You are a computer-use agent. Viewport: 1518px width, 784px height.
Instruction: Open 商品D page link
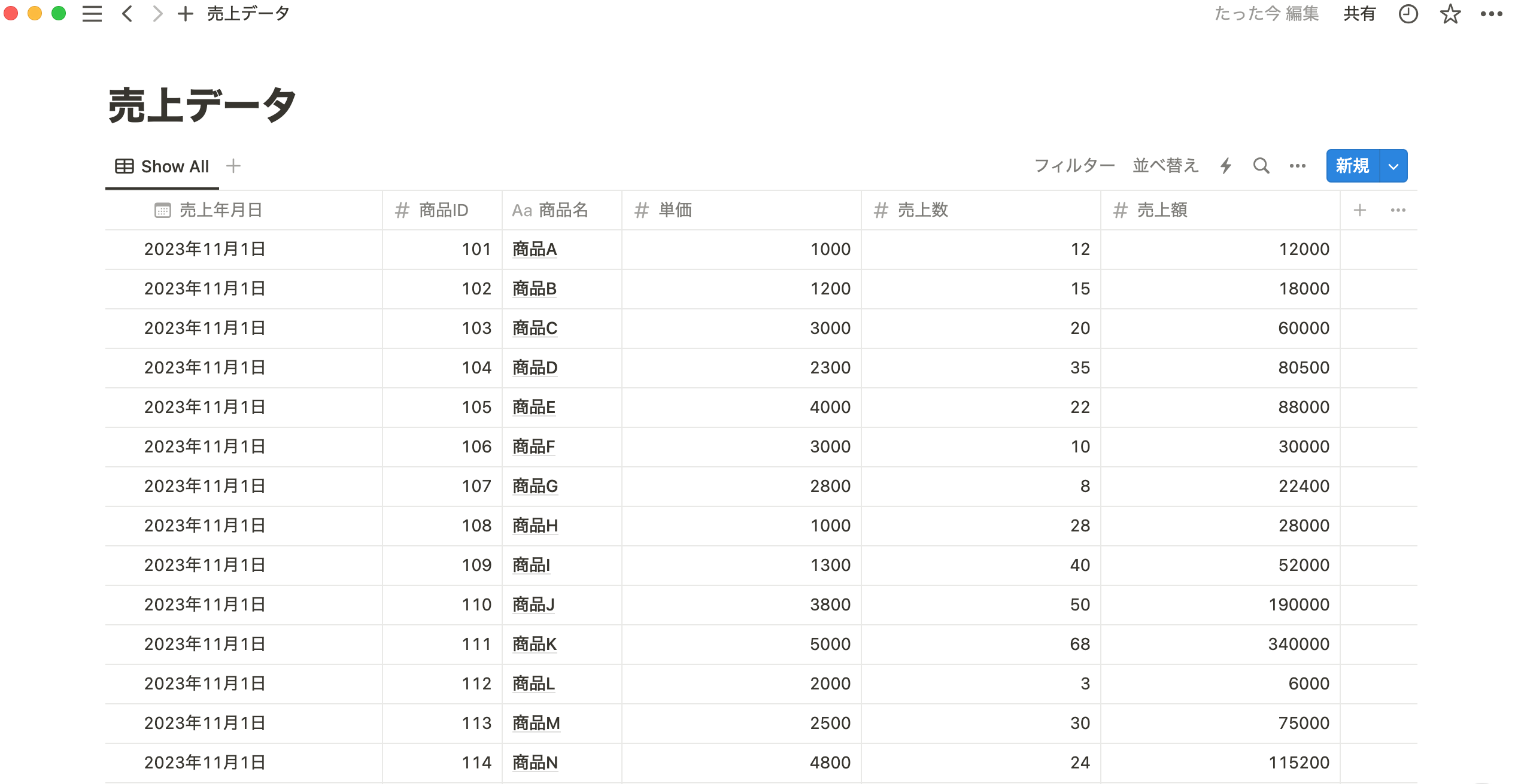(x=535, y=367)
